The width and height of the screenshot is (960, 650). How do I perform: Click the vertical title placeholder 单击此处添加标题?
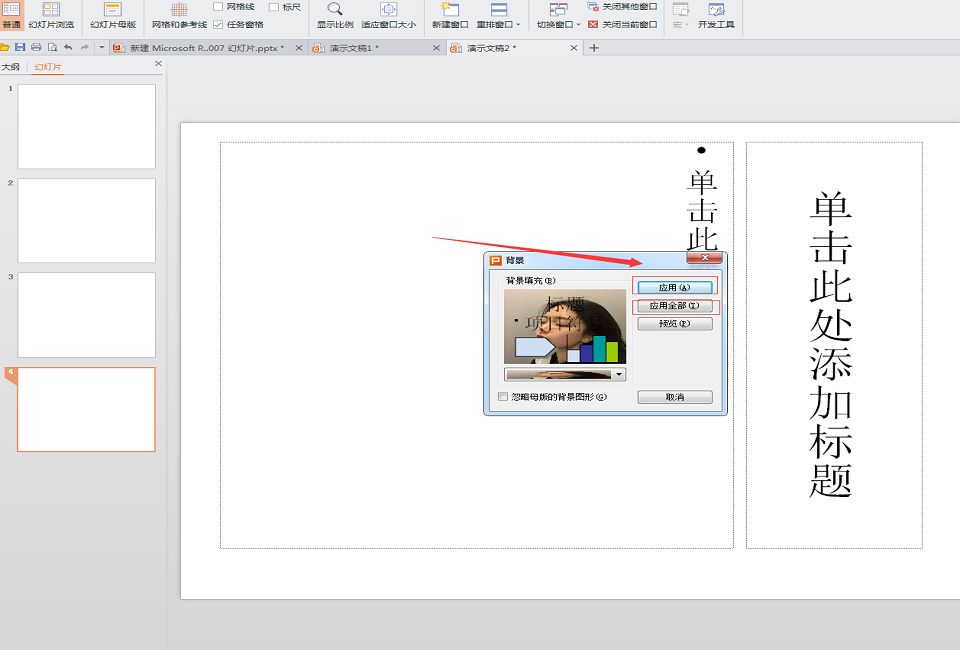(x=834, y=345)
